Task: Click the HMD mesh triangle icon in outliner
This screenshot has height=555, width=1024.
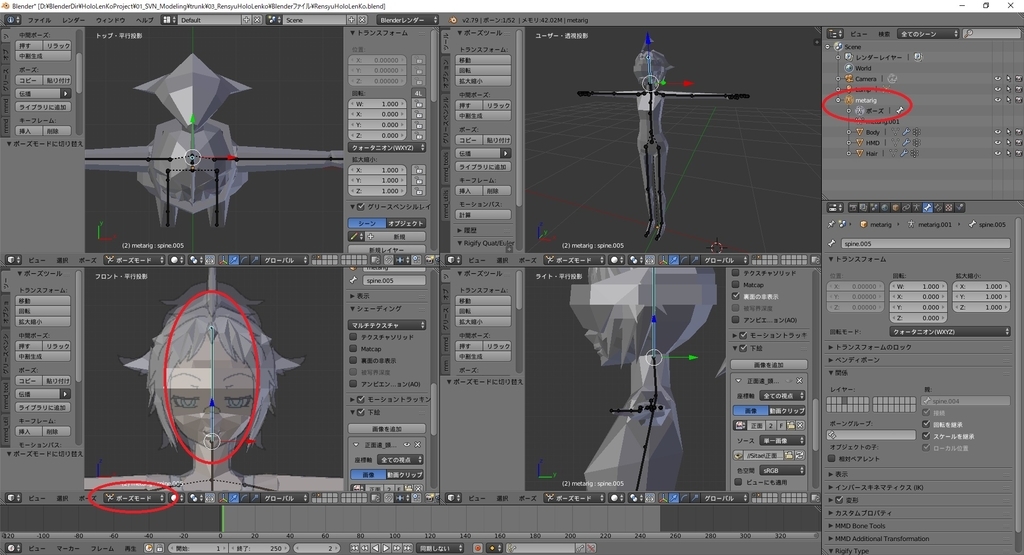Action: click(859, 142)
